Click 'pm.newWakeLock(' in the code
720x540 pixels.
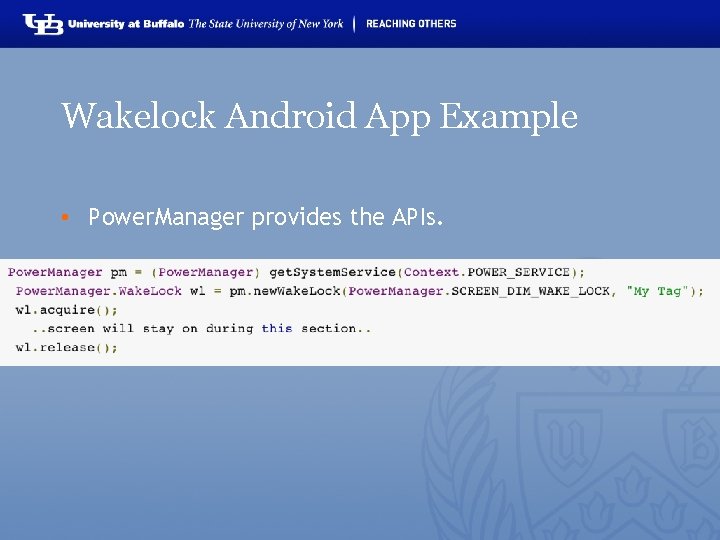tap(288, 291)
